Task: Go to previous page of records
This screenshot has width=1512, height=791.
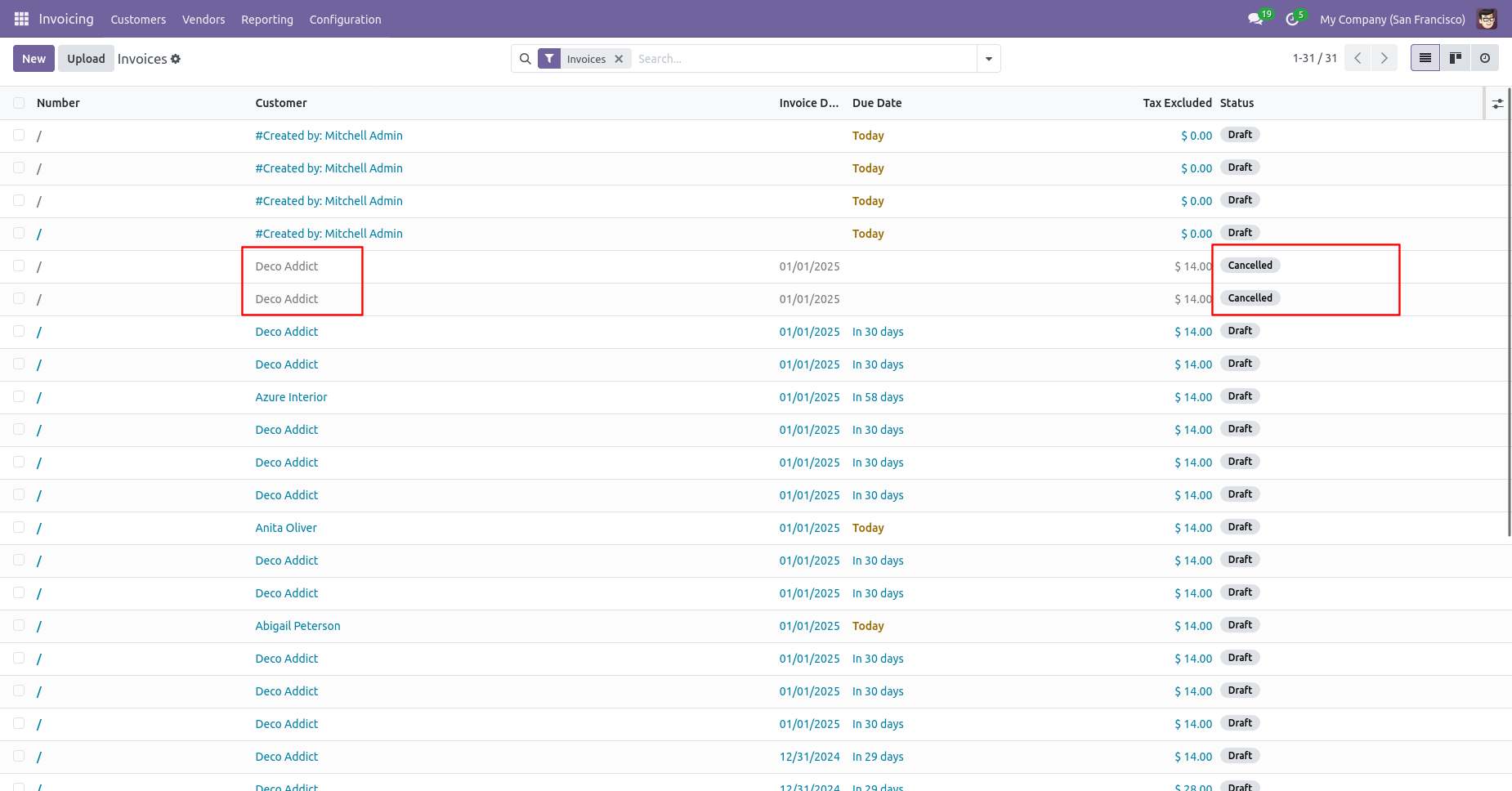Action: point(1358,58)
